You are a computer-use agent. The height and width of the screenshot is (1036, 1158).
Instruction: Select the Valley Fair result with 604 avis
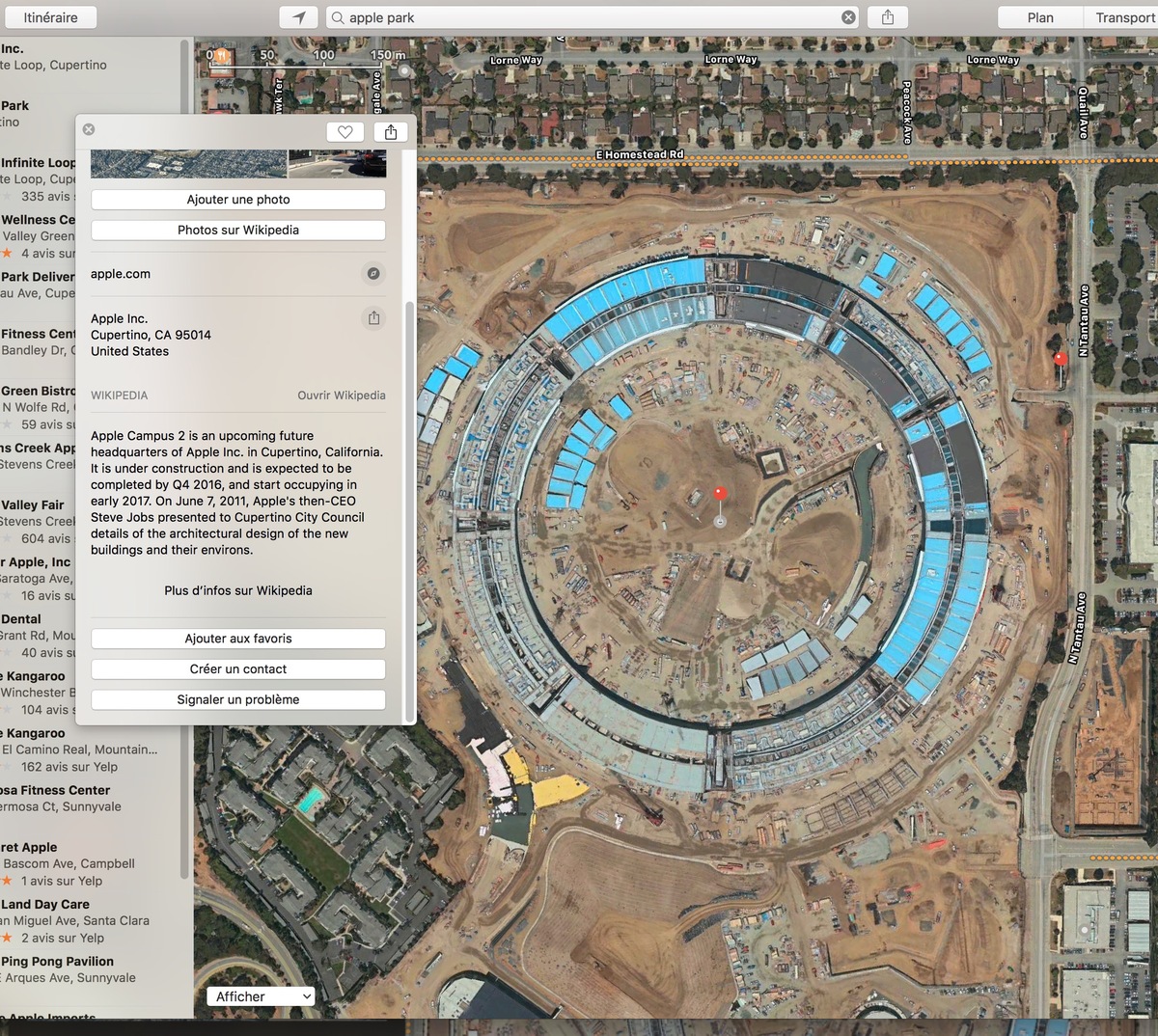point(39,521)
